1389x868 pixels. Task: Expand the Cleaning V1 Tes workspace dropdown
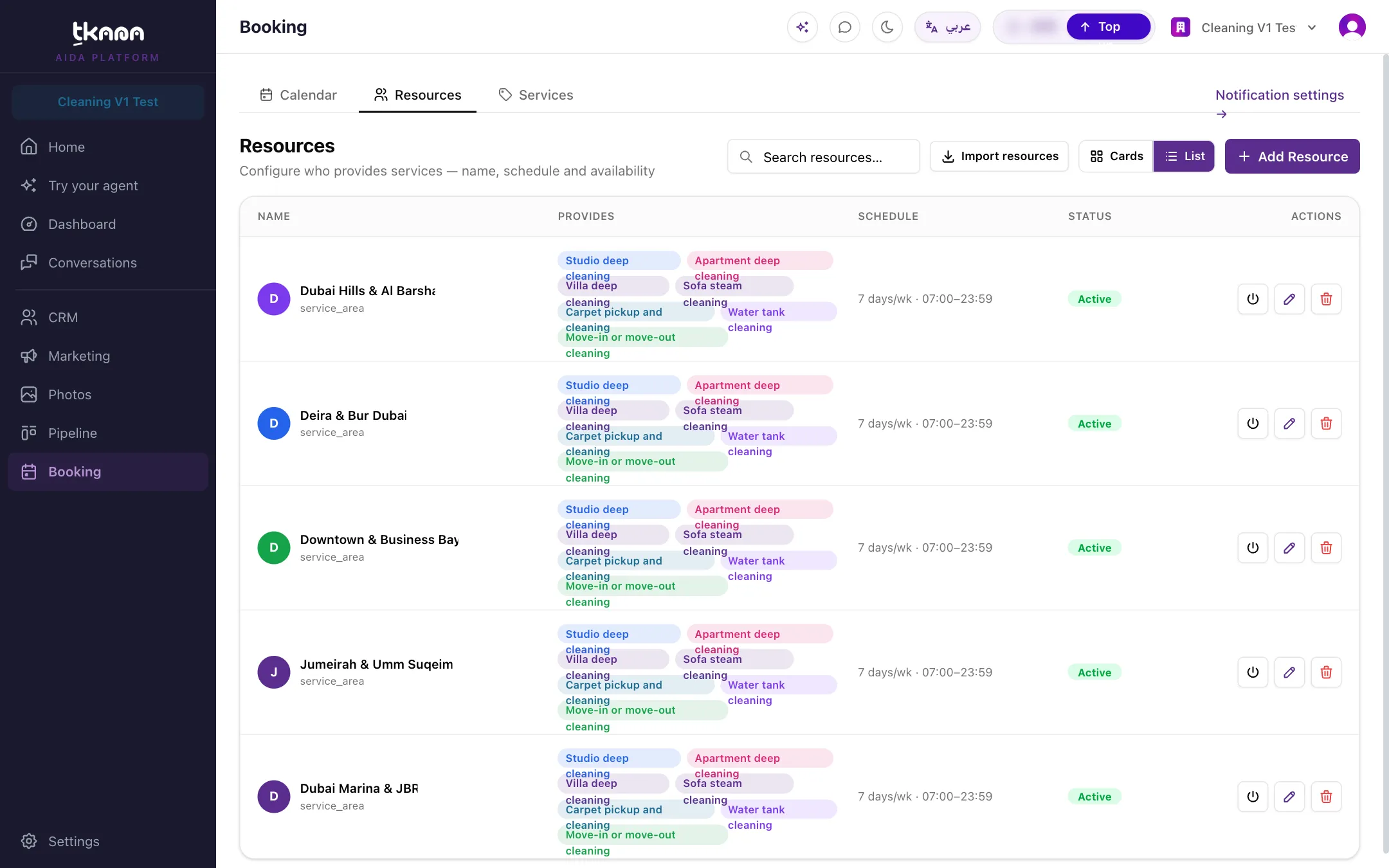pyautogui.click(x=1244, y=28)
